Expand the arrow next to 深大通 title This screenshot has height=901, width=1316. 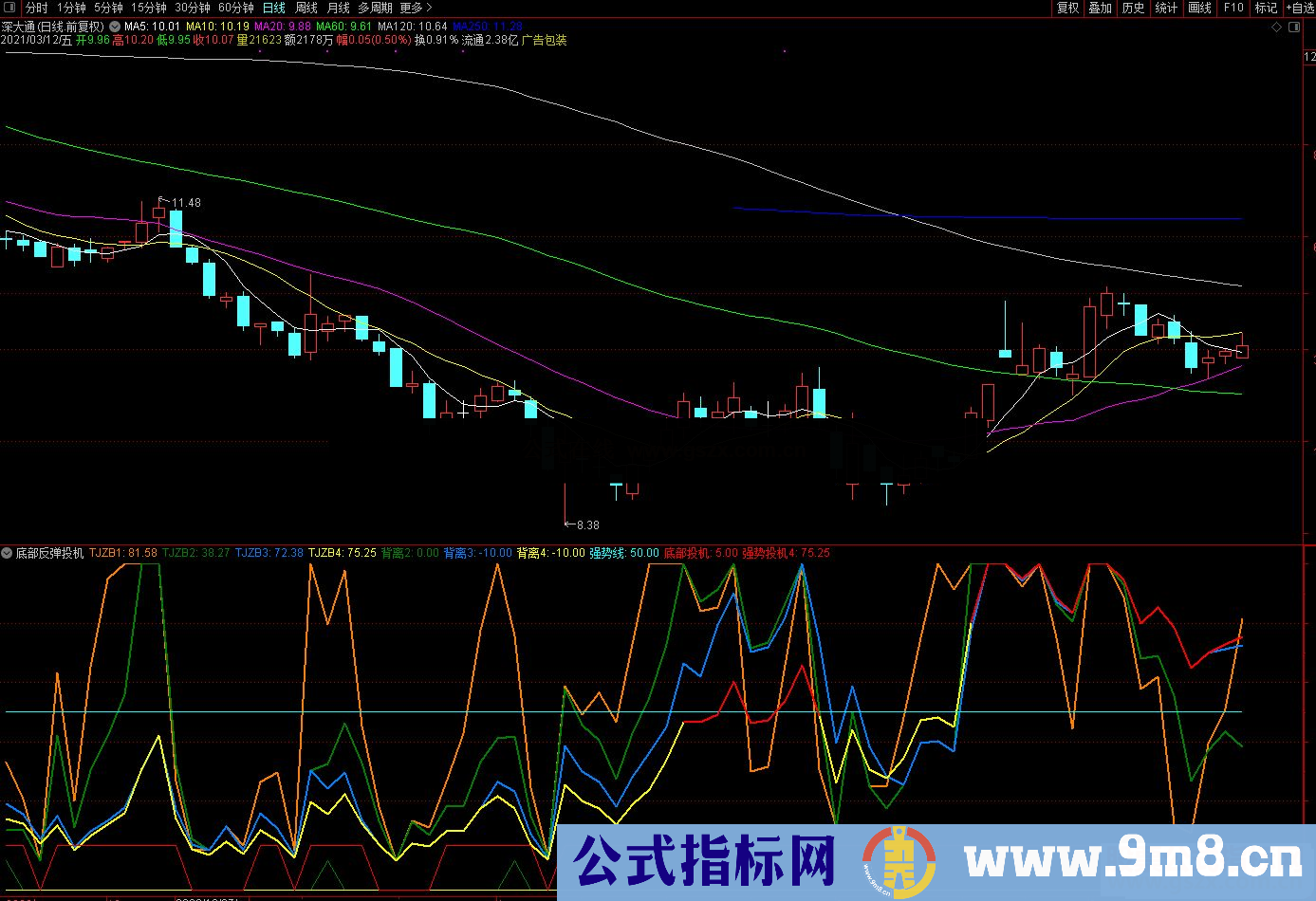coord(116,28)
